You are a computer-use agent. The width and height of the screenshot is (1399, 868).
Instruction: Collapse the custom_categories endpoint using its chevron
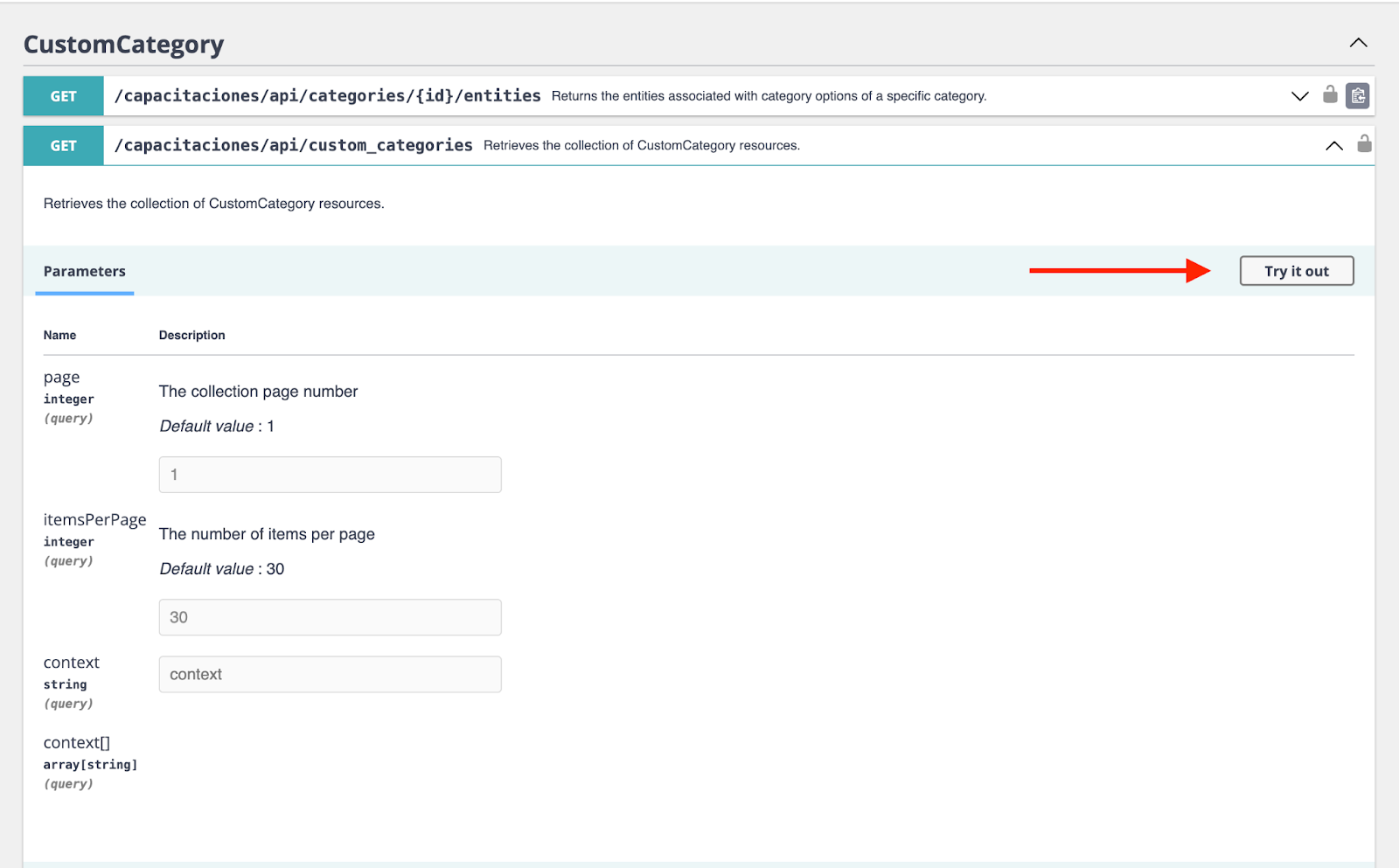[1334, 146]
